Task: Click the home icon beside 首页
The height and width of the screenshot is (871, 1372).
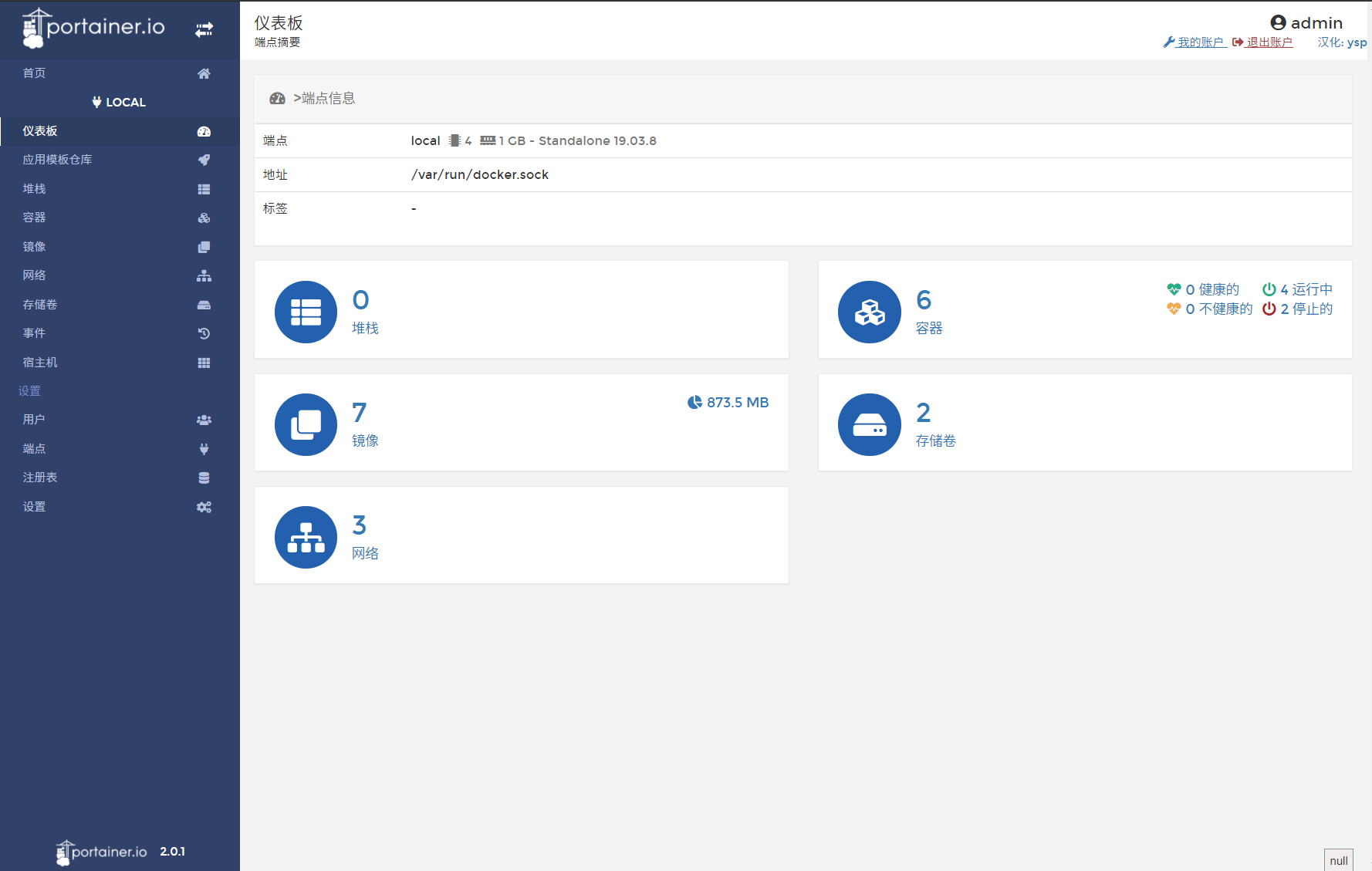Action: (x=204, y=73)
